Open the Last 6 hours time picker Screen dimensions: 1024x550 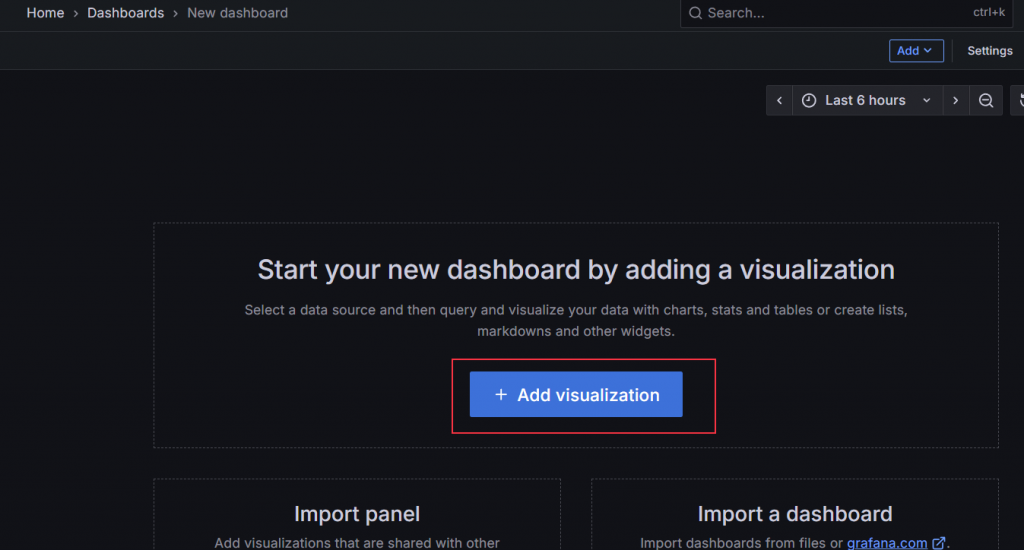tap(865, 101)
